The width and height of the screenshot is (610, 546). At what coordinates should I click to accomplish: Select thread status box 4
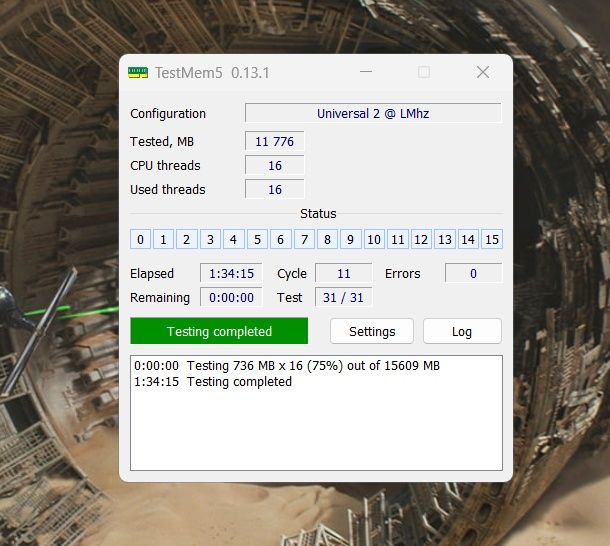[233, 239]
